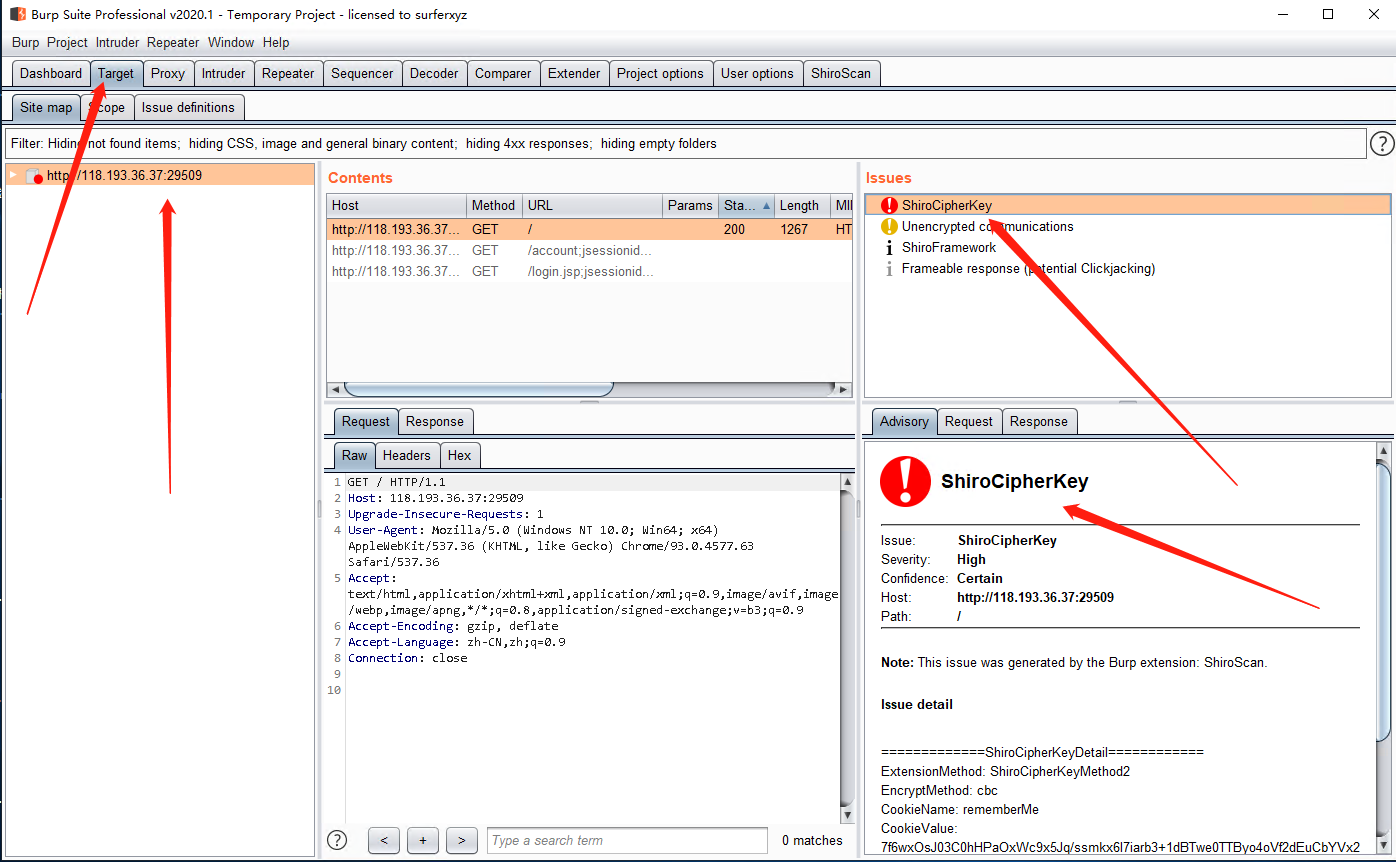Viewport: 1396px width, 862px height.
Task: Switch to the Dashboard tab
Action: click(x=51, y=73)
